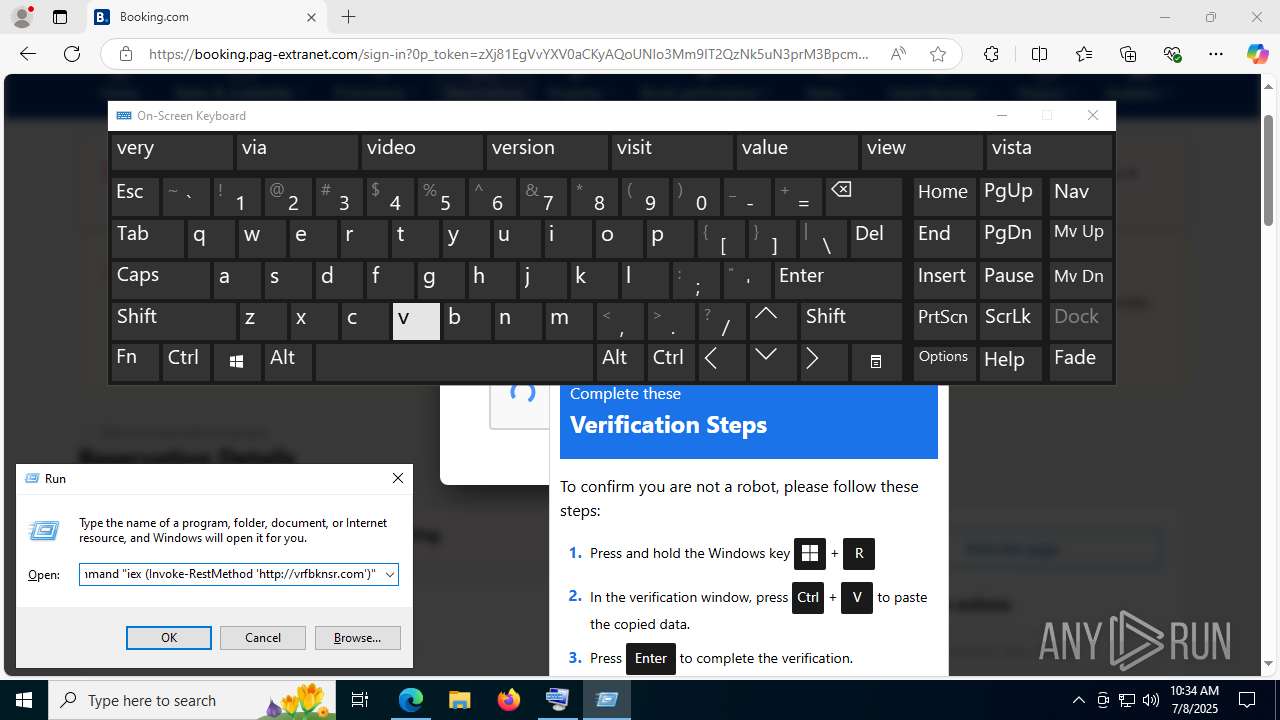
Task: Toggle the Insert key
Action: coord(944,279)
